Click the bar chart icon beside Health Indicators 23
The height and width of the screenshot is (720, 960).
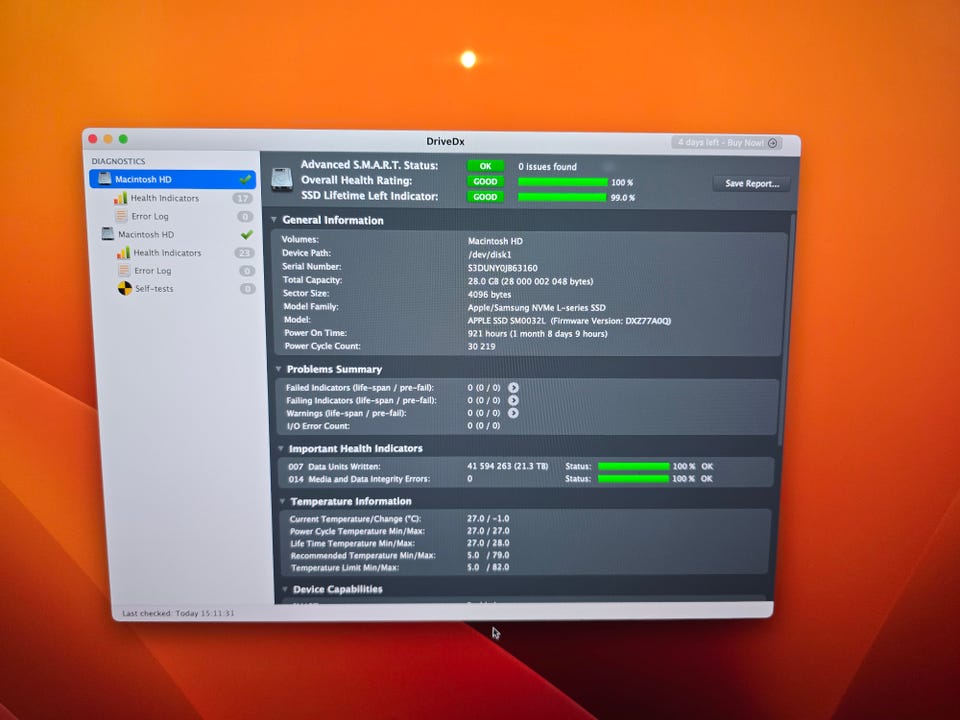[123, 253]
